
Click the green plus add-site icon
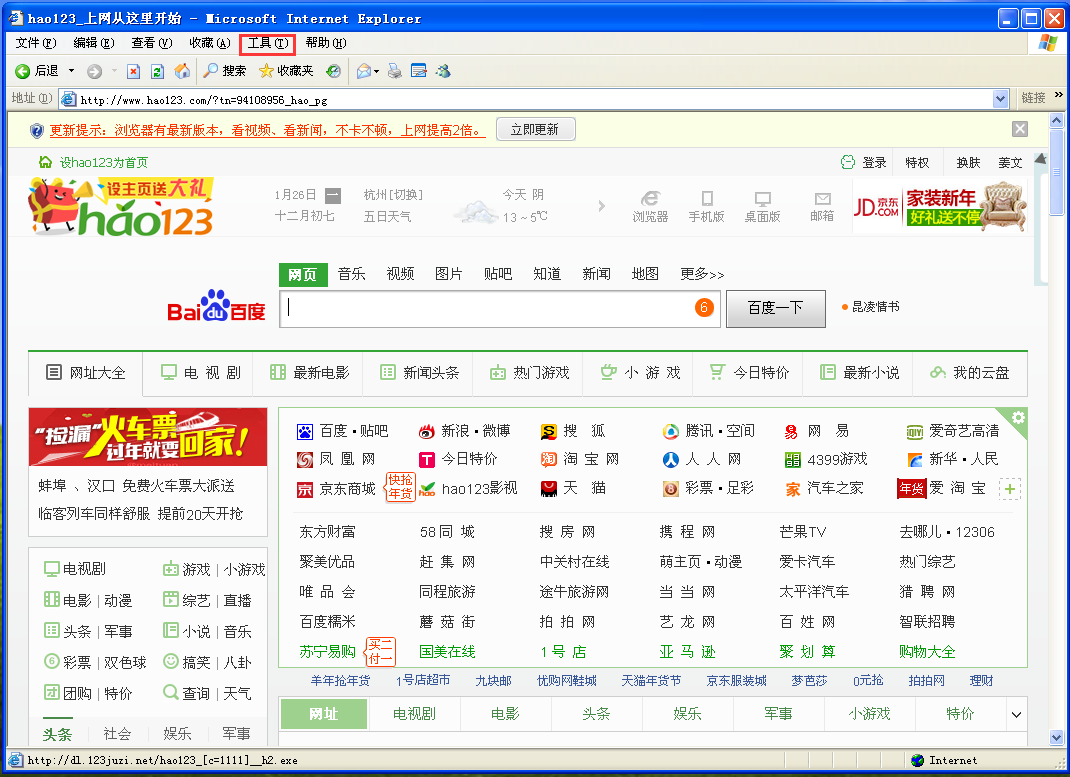pyautogui.click(x=1009, y=488)
